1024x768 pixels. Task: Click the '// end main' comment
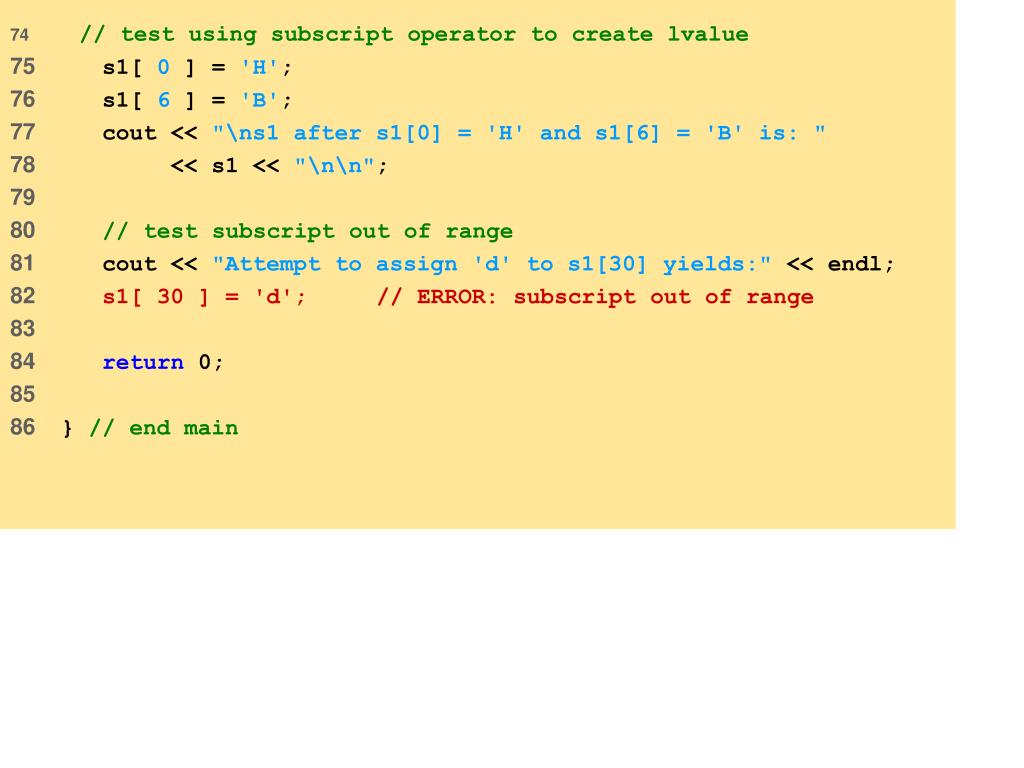164,428
